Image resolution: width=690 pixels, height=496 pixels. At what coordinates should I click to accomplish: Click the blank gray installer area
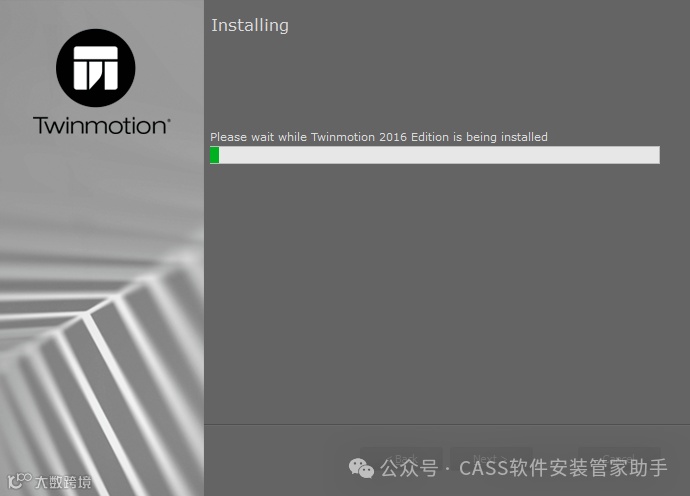(x=447, y=290)
